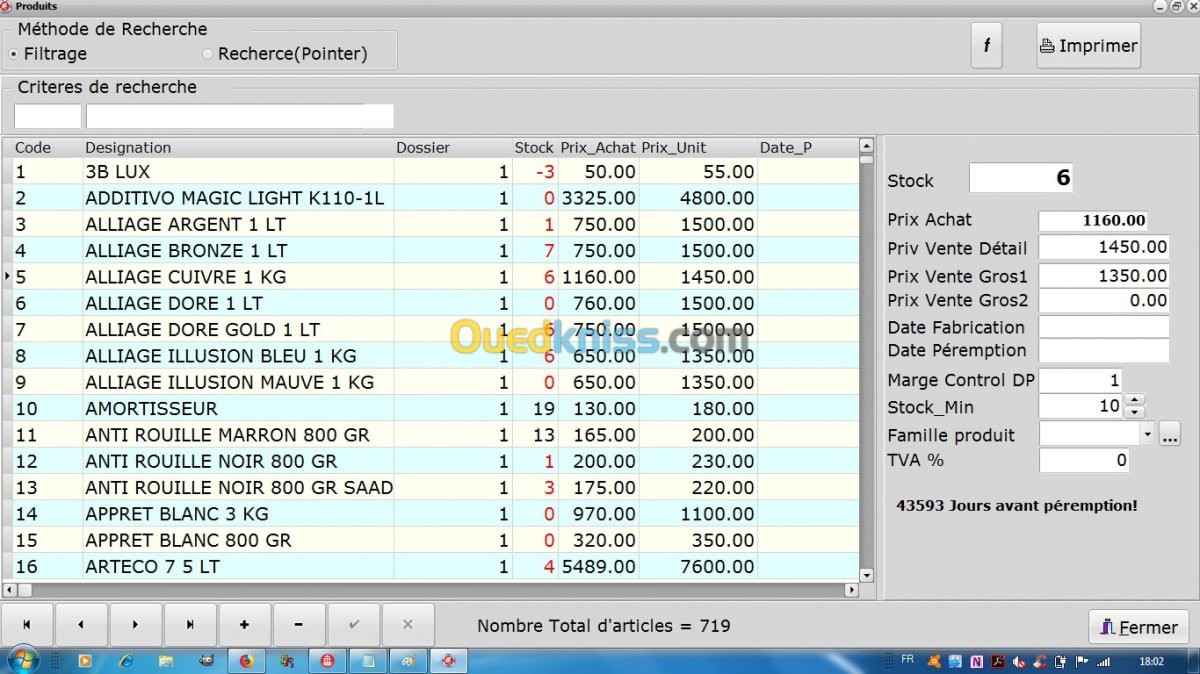1200x674 pixels.
Task: Open the Avast antivirus tray icon
Action: pos(934,661)
